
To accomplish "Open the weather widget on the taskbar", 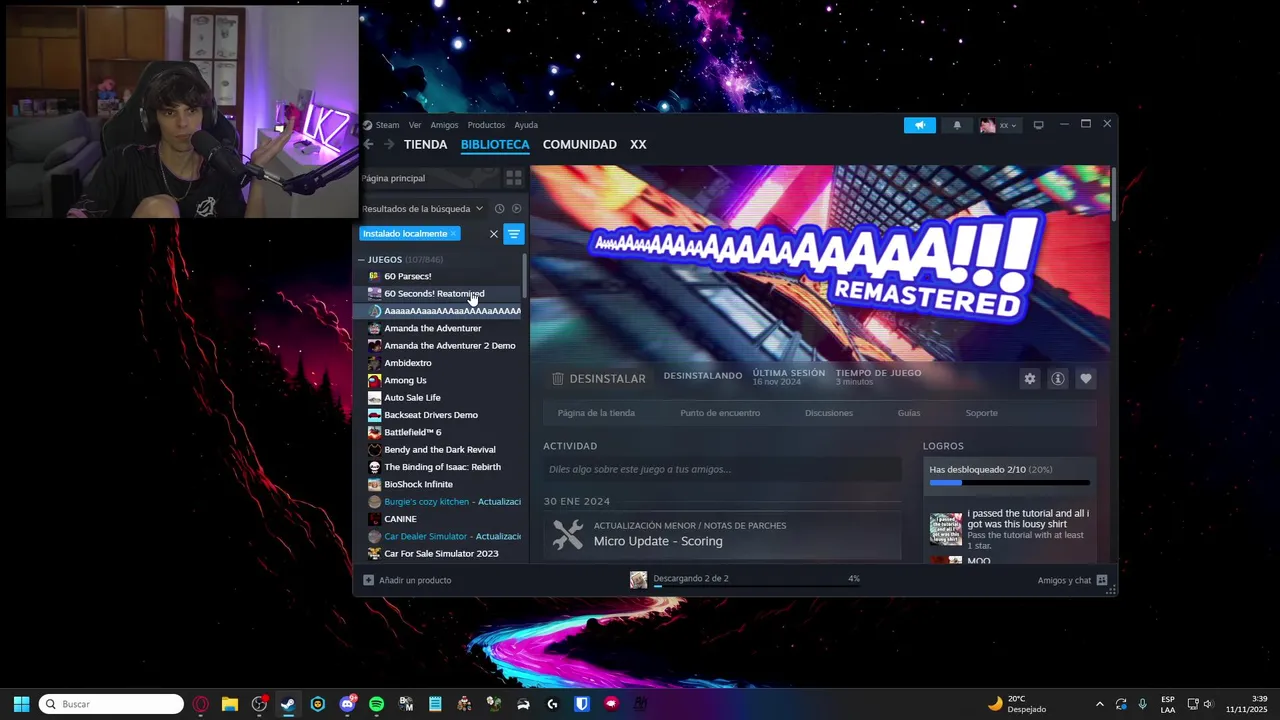I will point(1017,704).
